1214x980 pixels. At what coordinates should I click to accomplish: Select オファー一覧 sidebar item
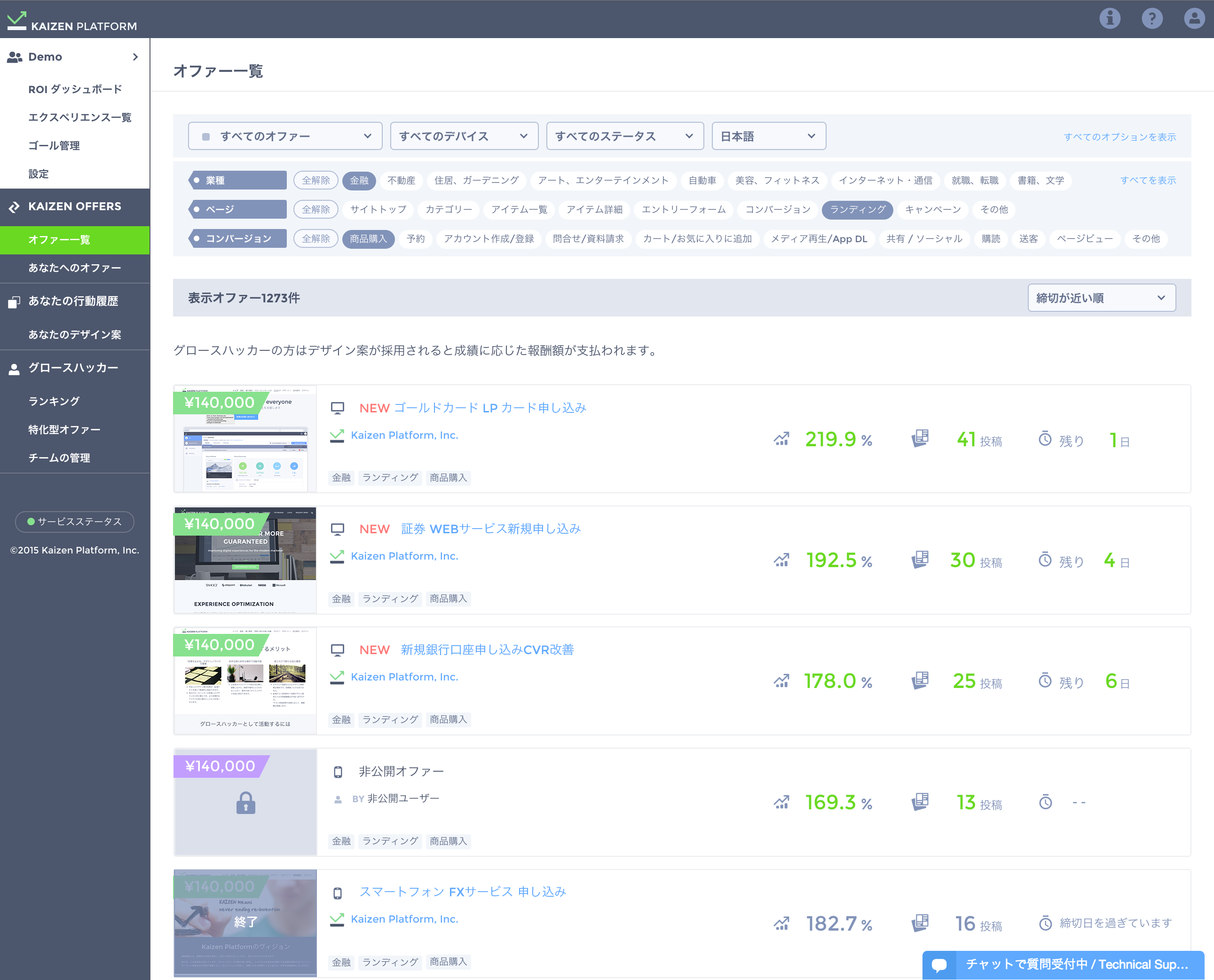tap(75, 240)
